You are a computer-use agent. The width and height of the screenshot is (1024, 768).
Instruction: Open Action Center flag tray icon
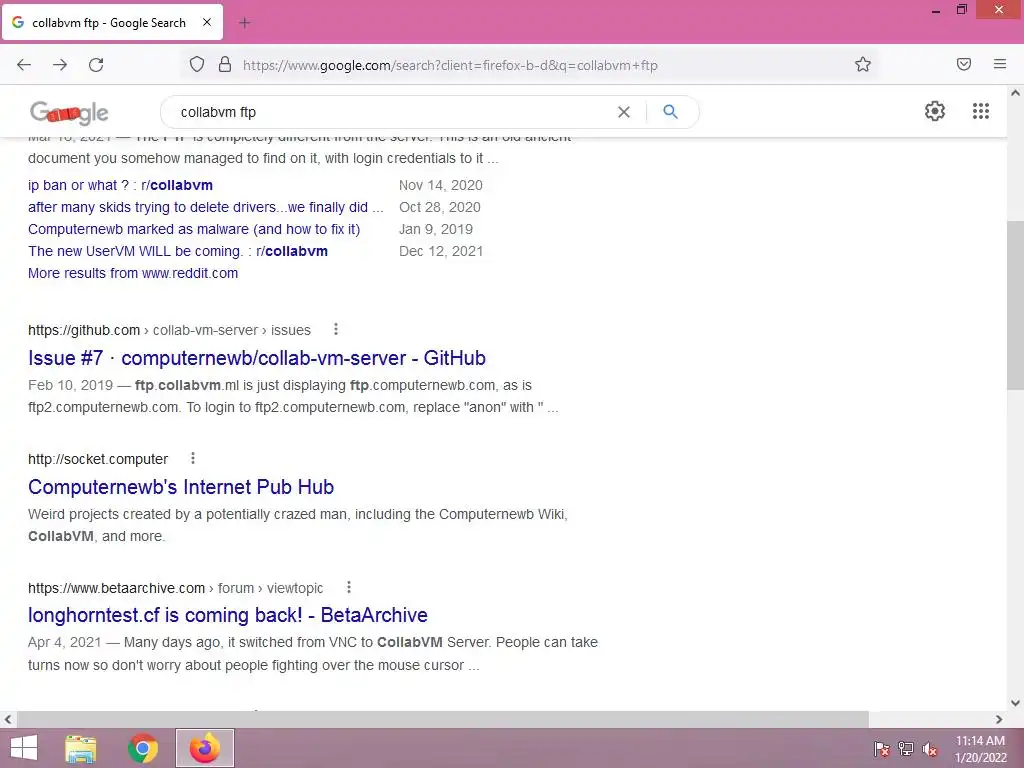(882, 749)
